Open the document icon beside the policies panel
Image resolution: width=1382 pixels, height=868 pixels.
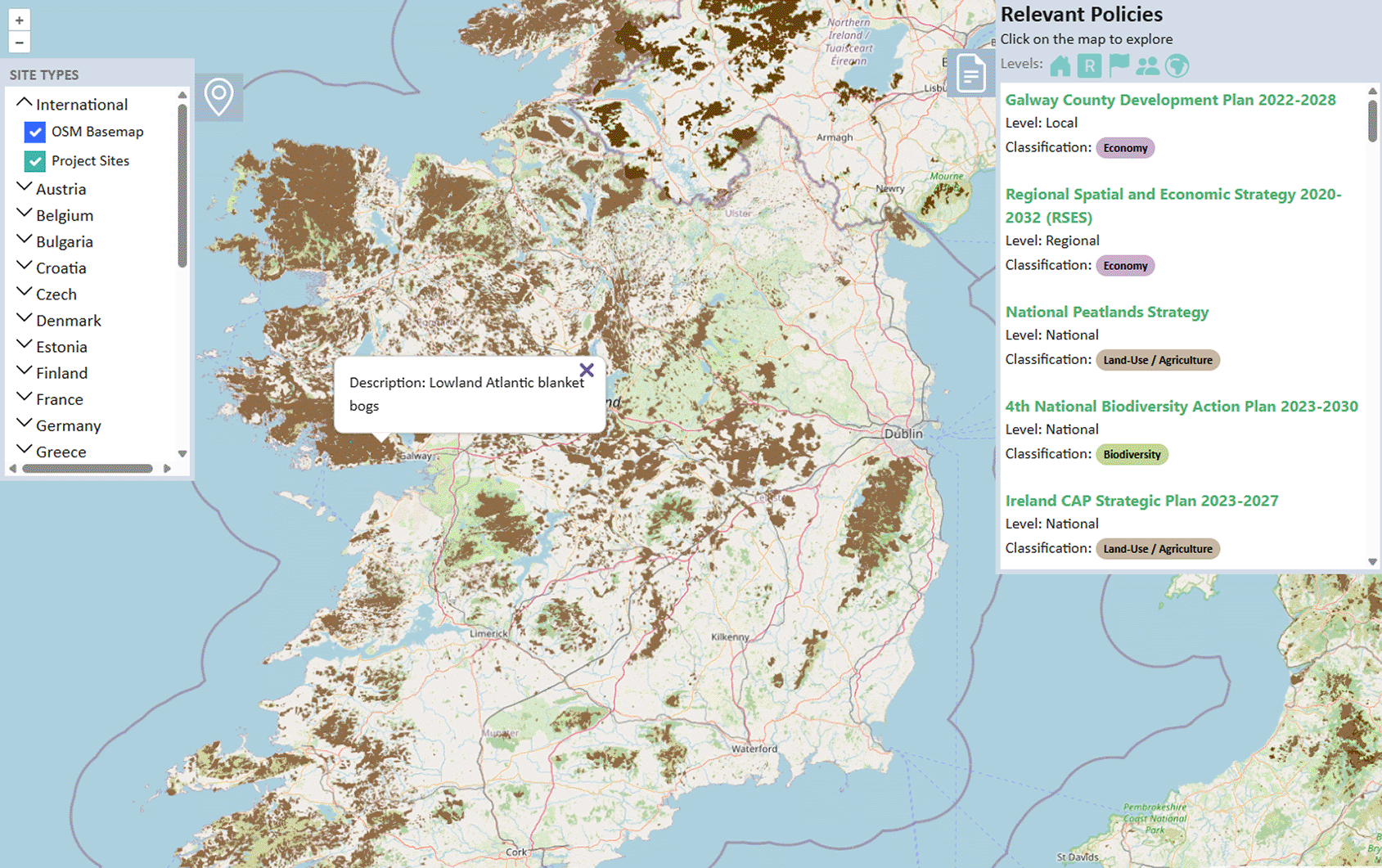(x=970, y=75)
